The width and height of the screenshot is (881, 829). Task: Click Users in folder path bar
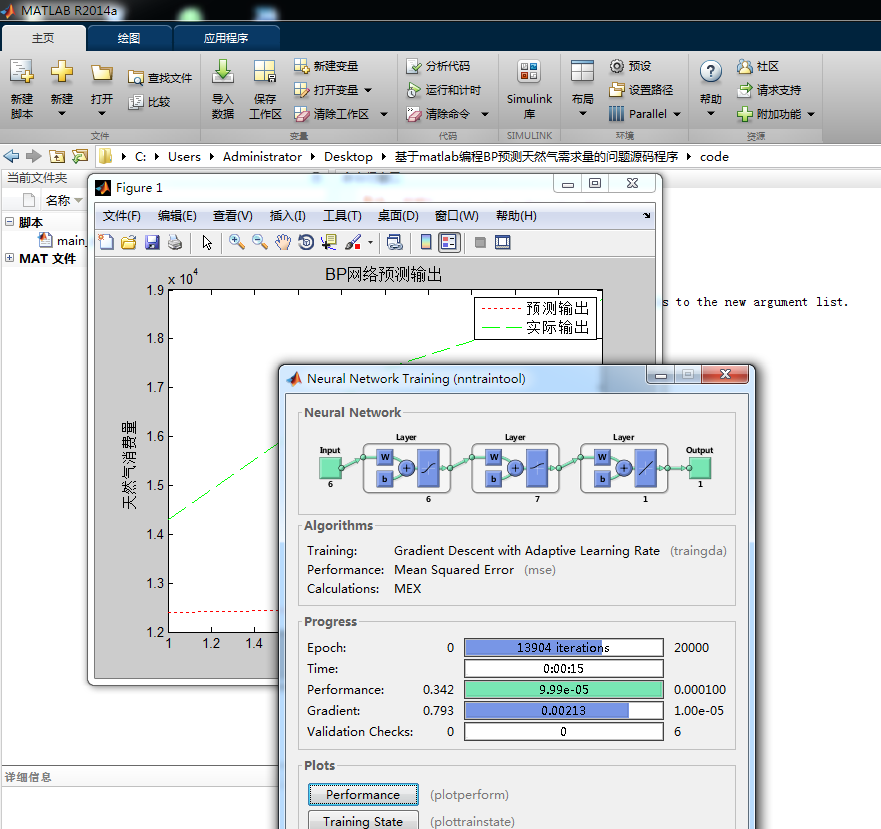(184, 157)
